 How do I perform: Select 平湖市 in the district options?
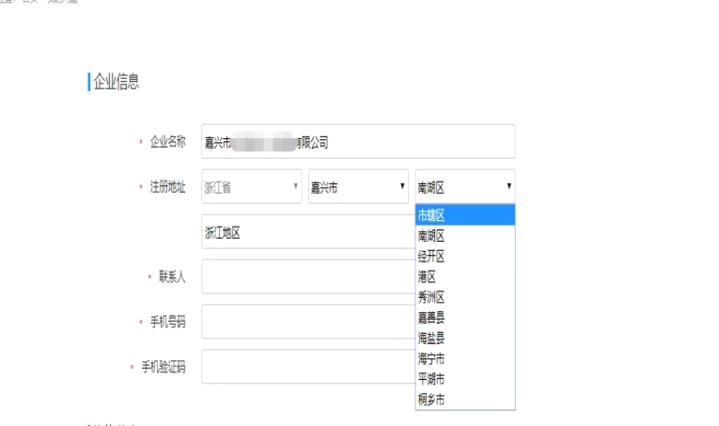pos(465,379)
